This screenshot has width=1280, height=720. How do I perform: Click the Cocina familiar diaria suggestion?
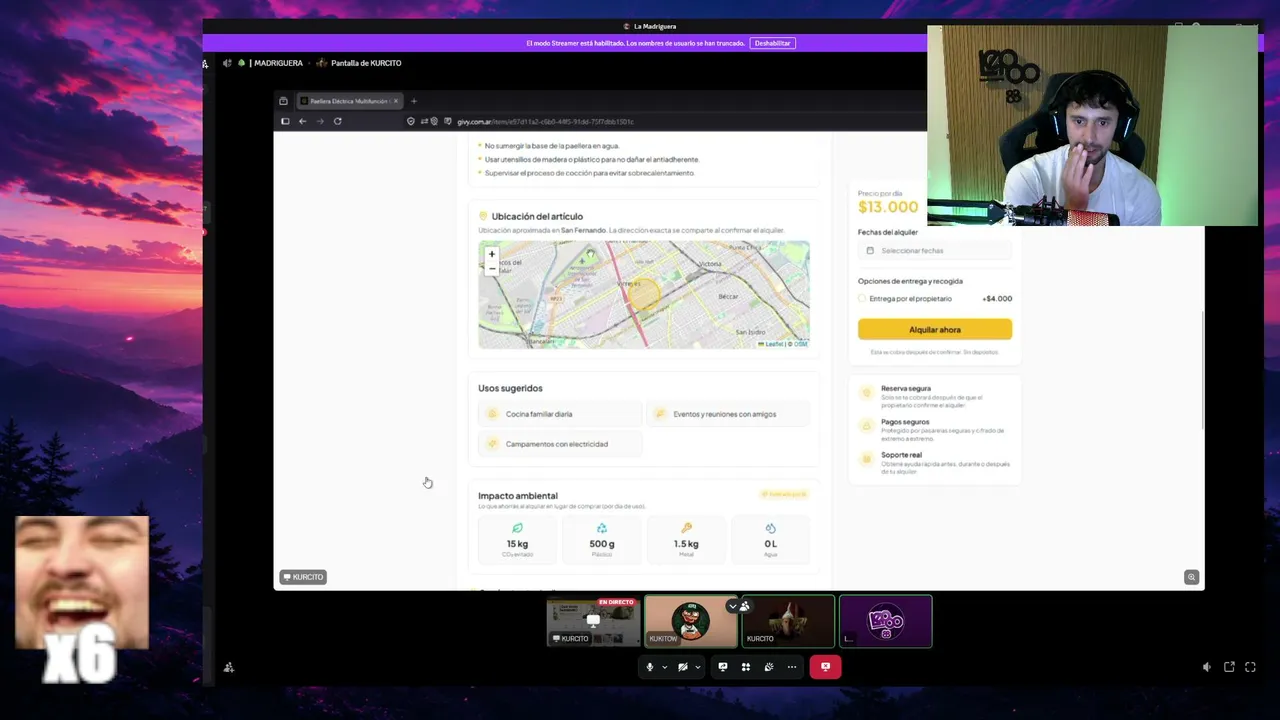(560, 414)
